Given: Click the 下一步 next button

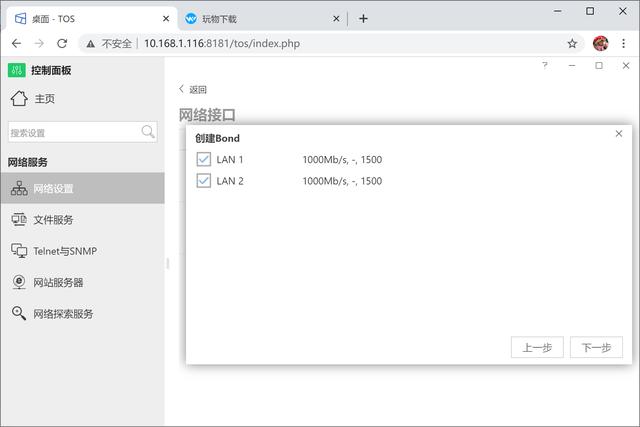Looking at the screenshot, I should click(596, 347).
